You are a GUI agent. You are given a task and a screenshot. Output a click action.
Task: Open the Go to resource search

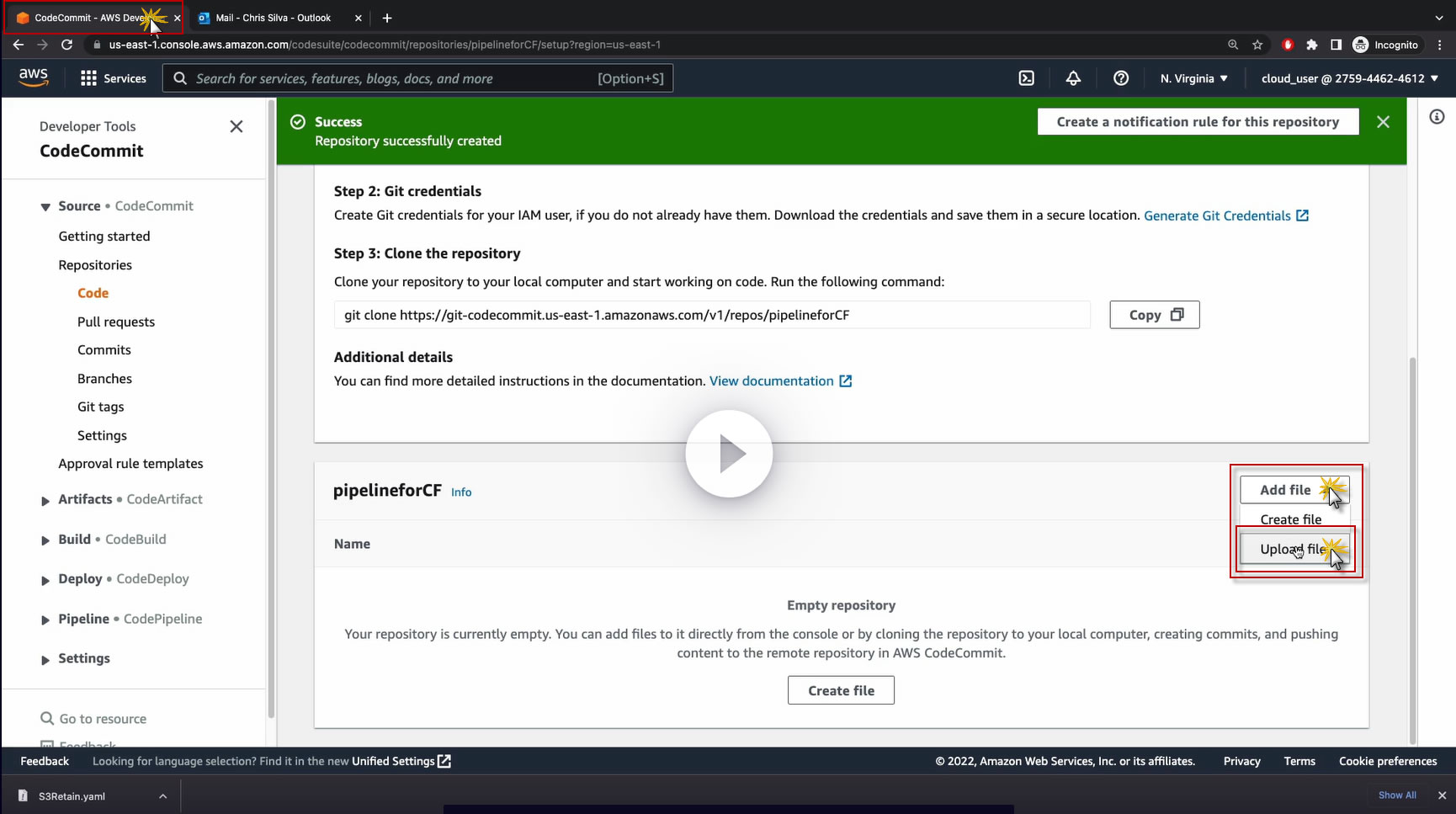[93, 719]
